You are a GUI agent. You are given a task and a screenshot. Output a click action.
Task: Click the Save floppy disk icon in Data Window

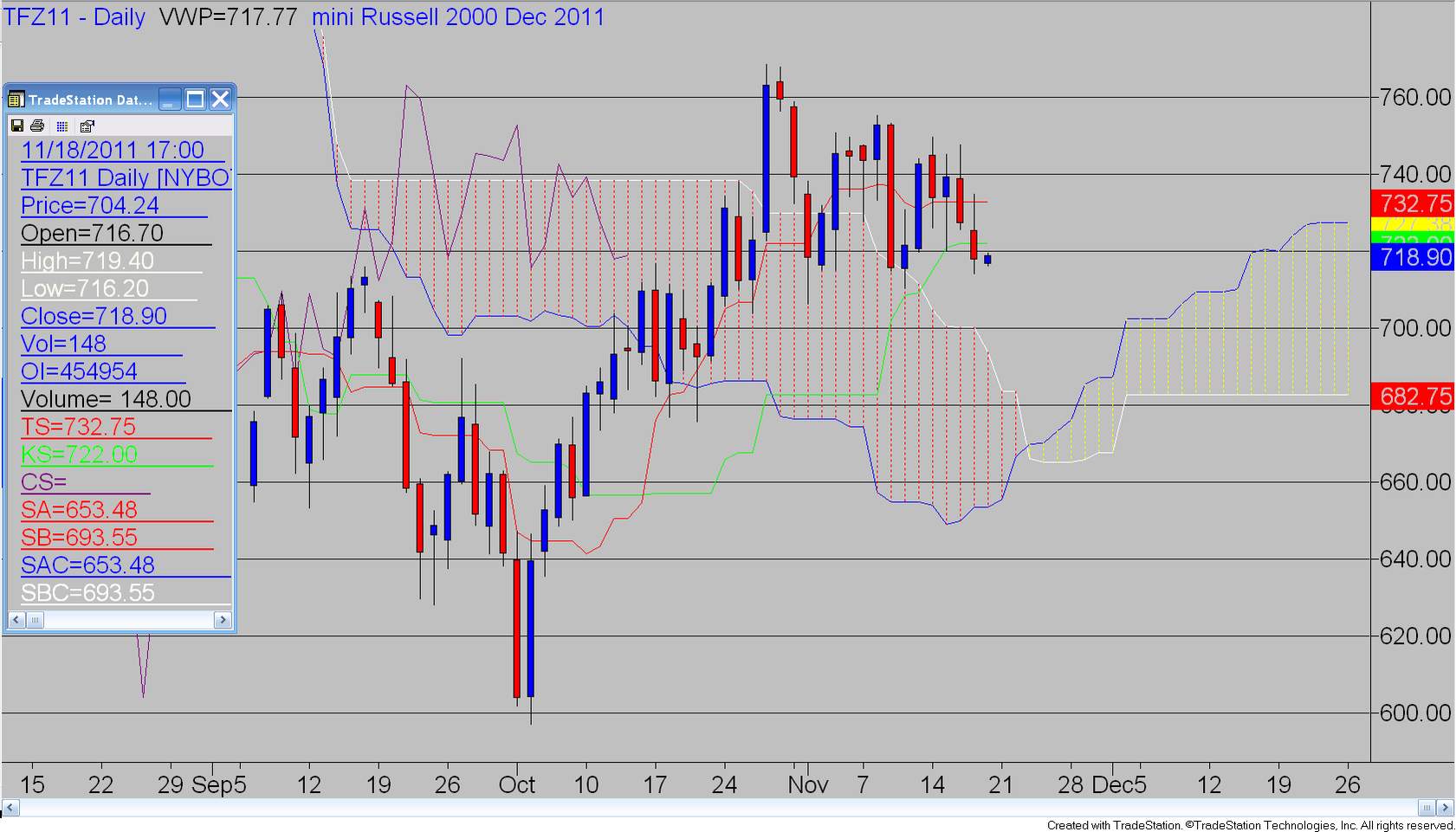(16, 126)
